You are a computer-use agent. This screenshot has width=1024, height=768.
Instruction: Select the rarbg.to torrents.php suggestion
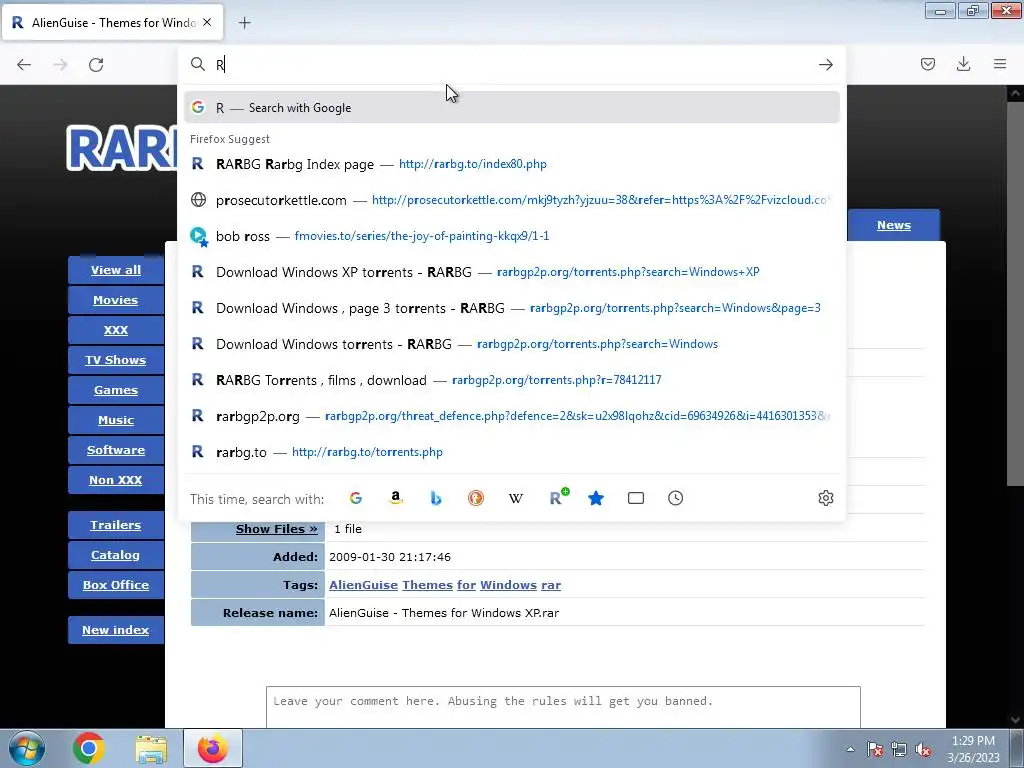click(511, 452)
